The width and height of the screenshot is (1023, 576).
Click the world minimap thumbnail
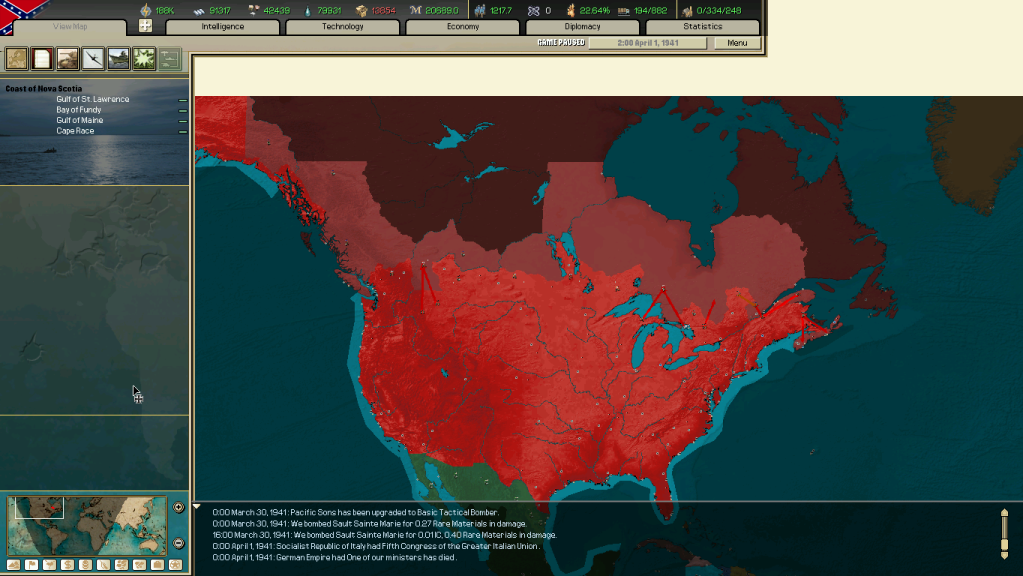click(87, 526)
